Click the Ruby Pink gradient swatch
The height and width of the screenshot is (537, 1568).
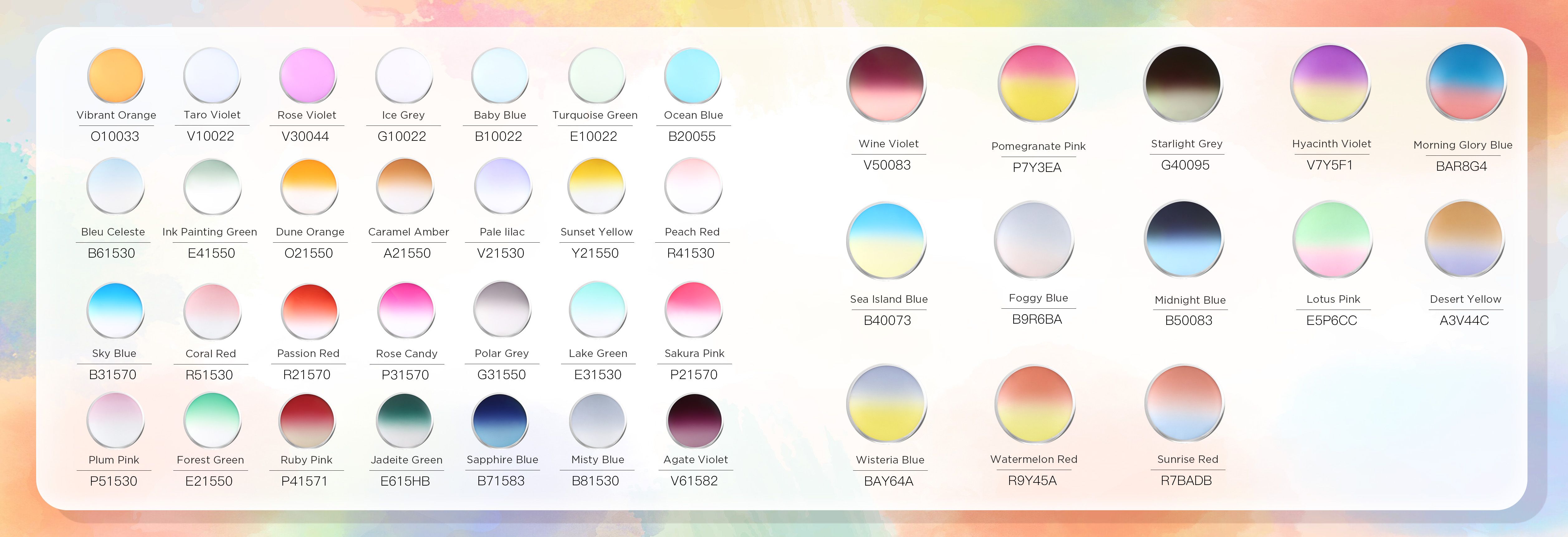point(307,420)
